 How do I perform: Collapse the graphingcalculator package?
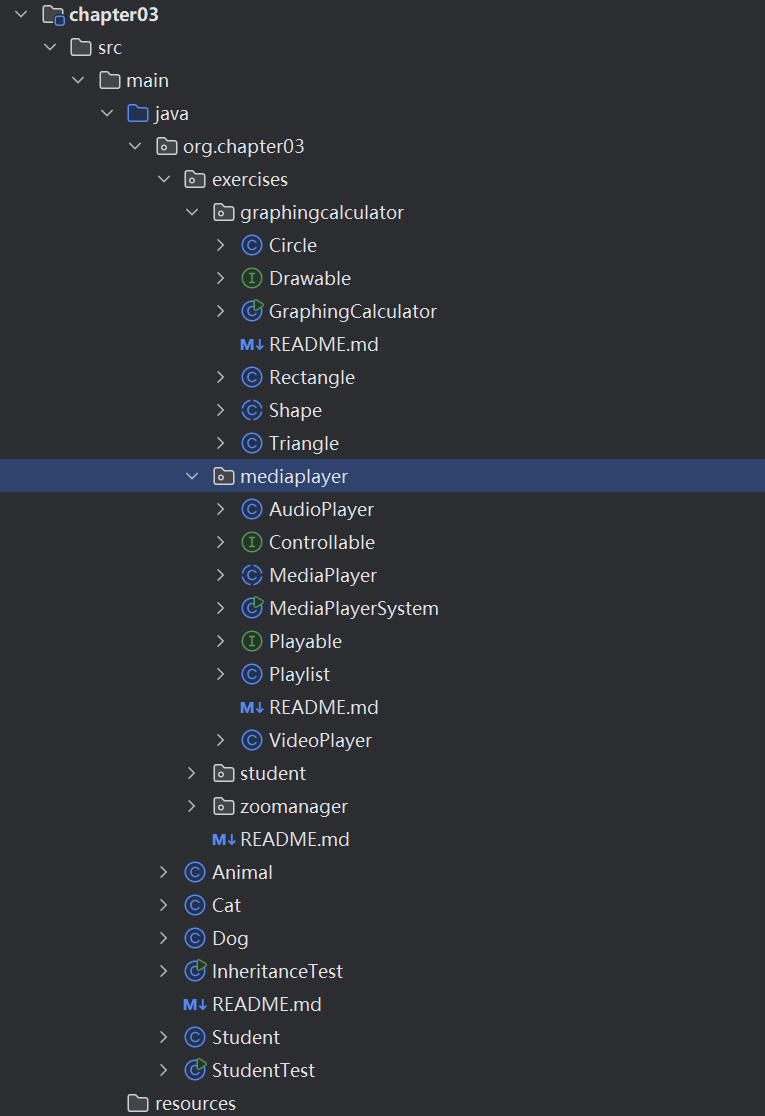pyautogui.click(x=192, y=212)
